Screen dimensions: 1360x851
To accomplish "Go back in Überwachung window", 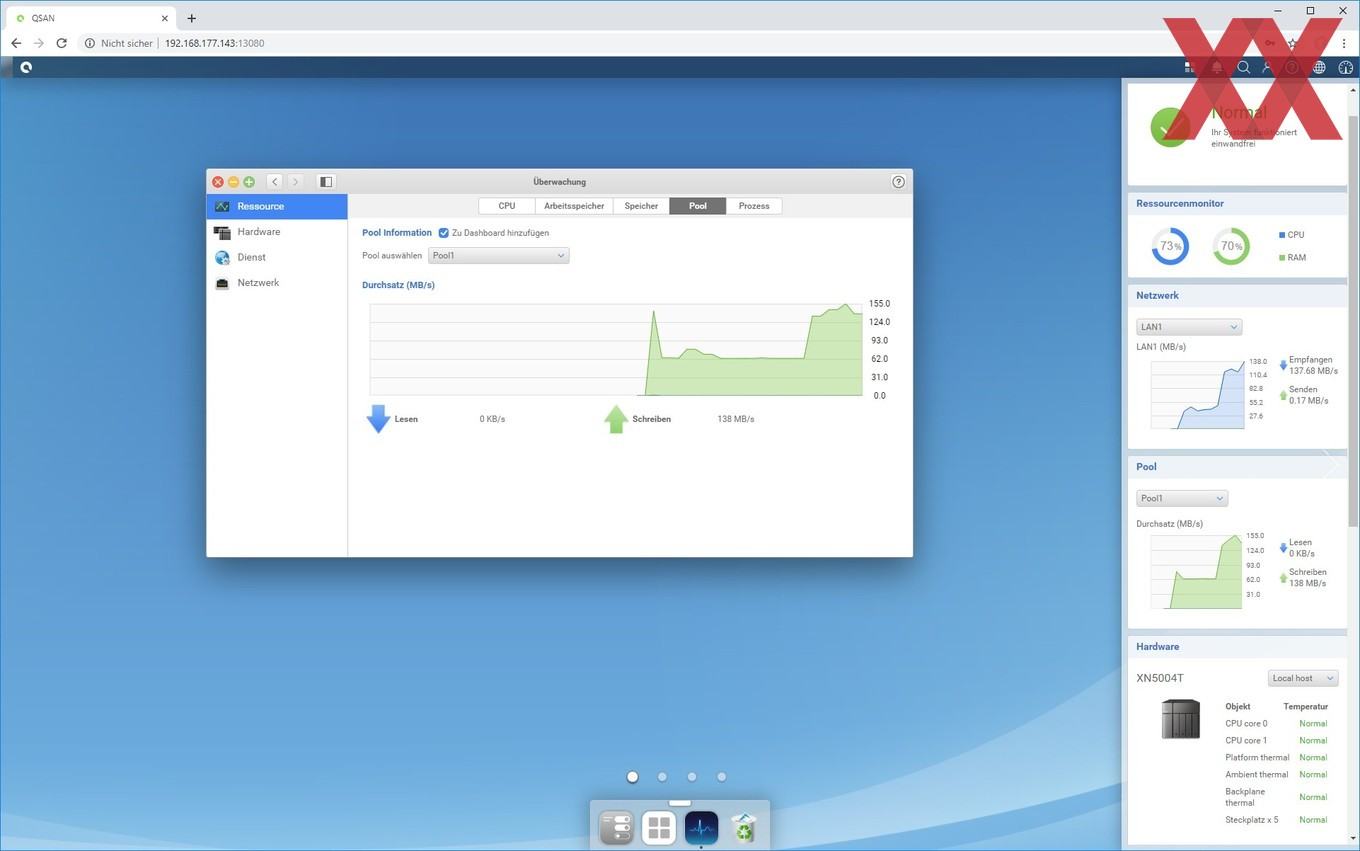I will click(275, 181).
